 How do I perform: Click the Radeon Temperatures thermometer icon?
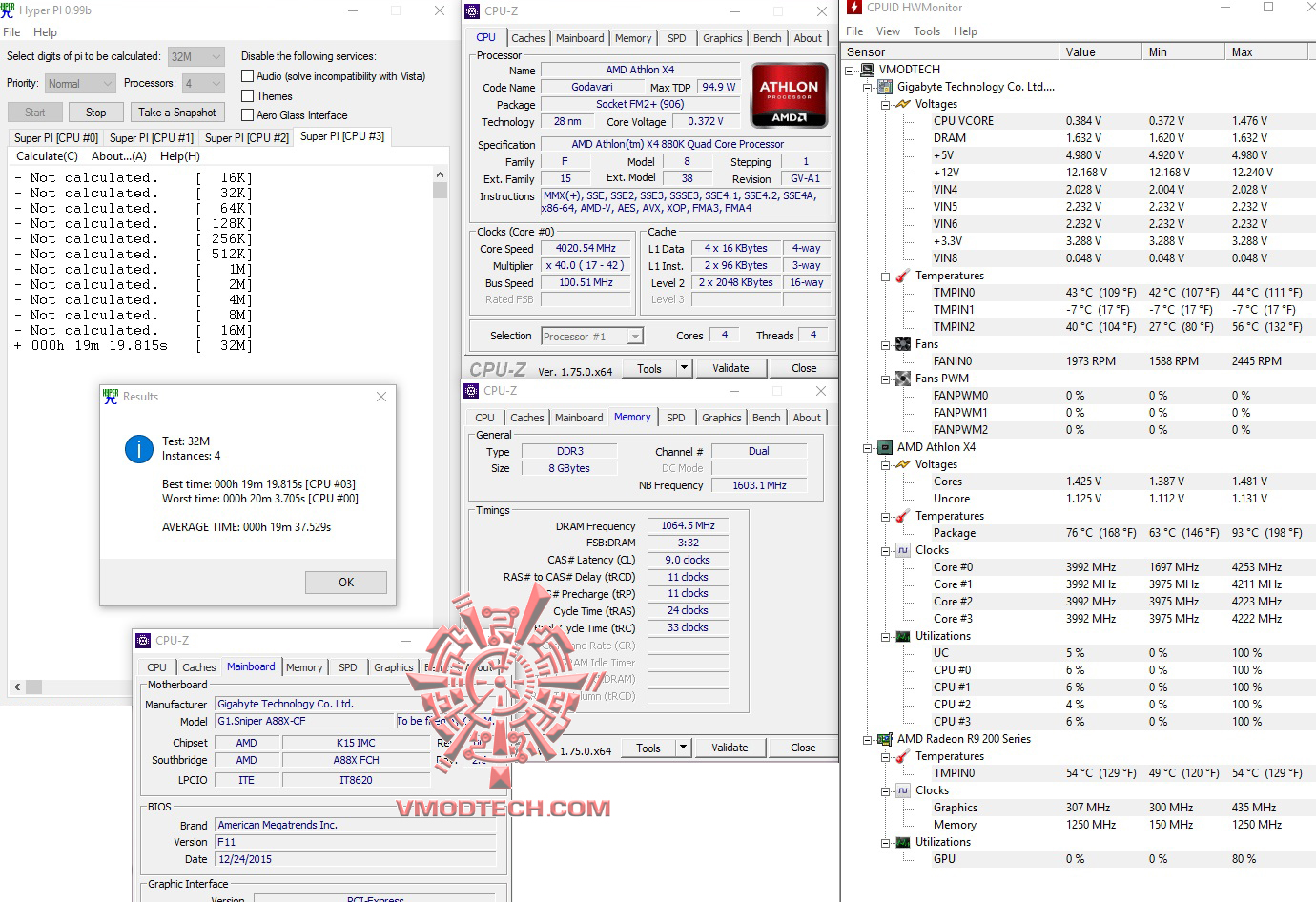point(903,756)
